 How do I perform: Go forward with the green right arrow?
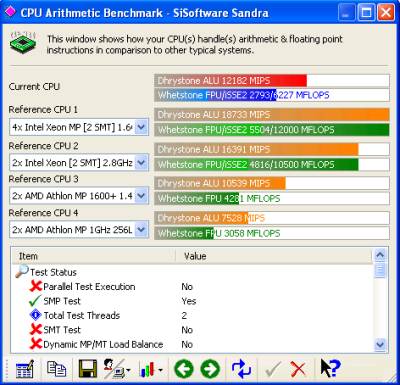click(210, 369)
